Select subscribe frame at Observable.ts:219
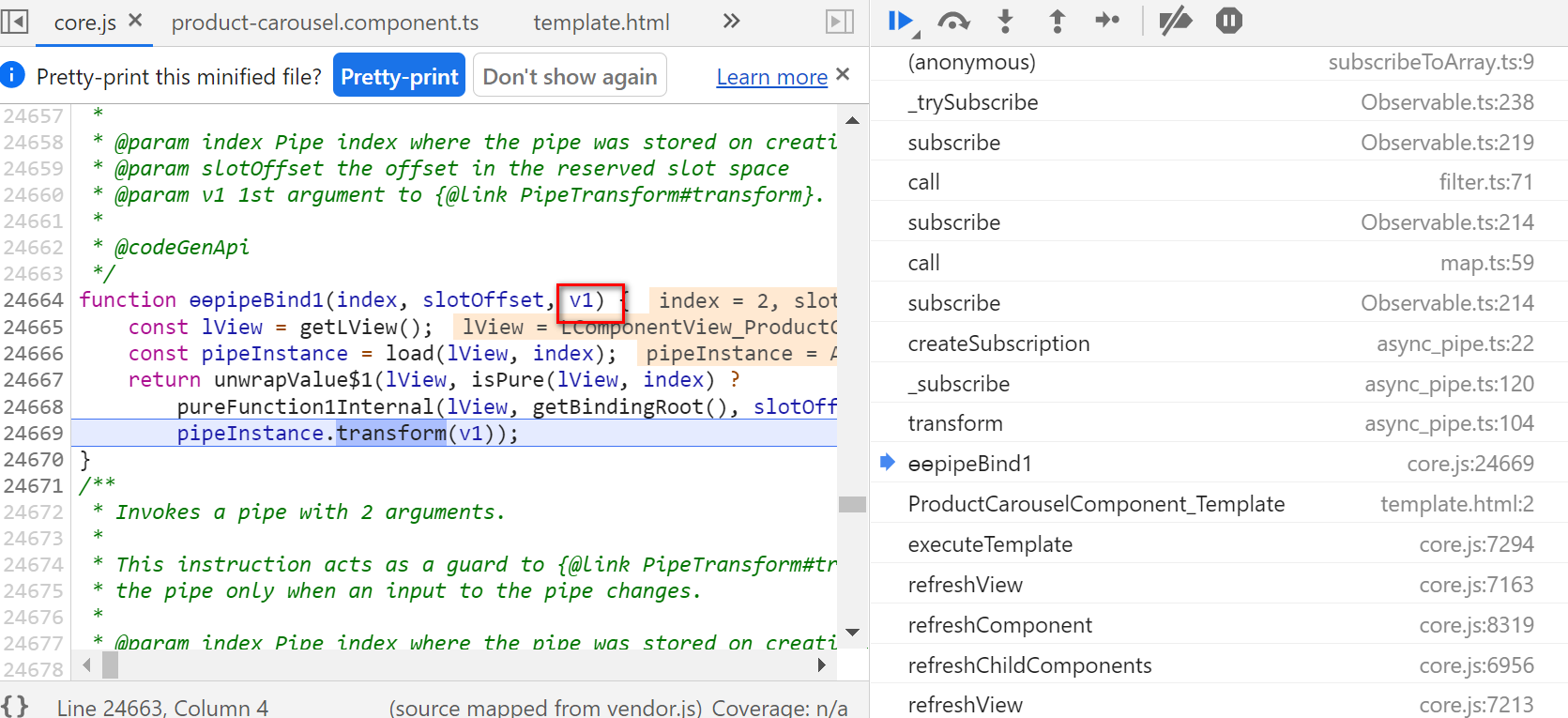The width and height of the screenshot is (1568, 718). coord(1220,143)
